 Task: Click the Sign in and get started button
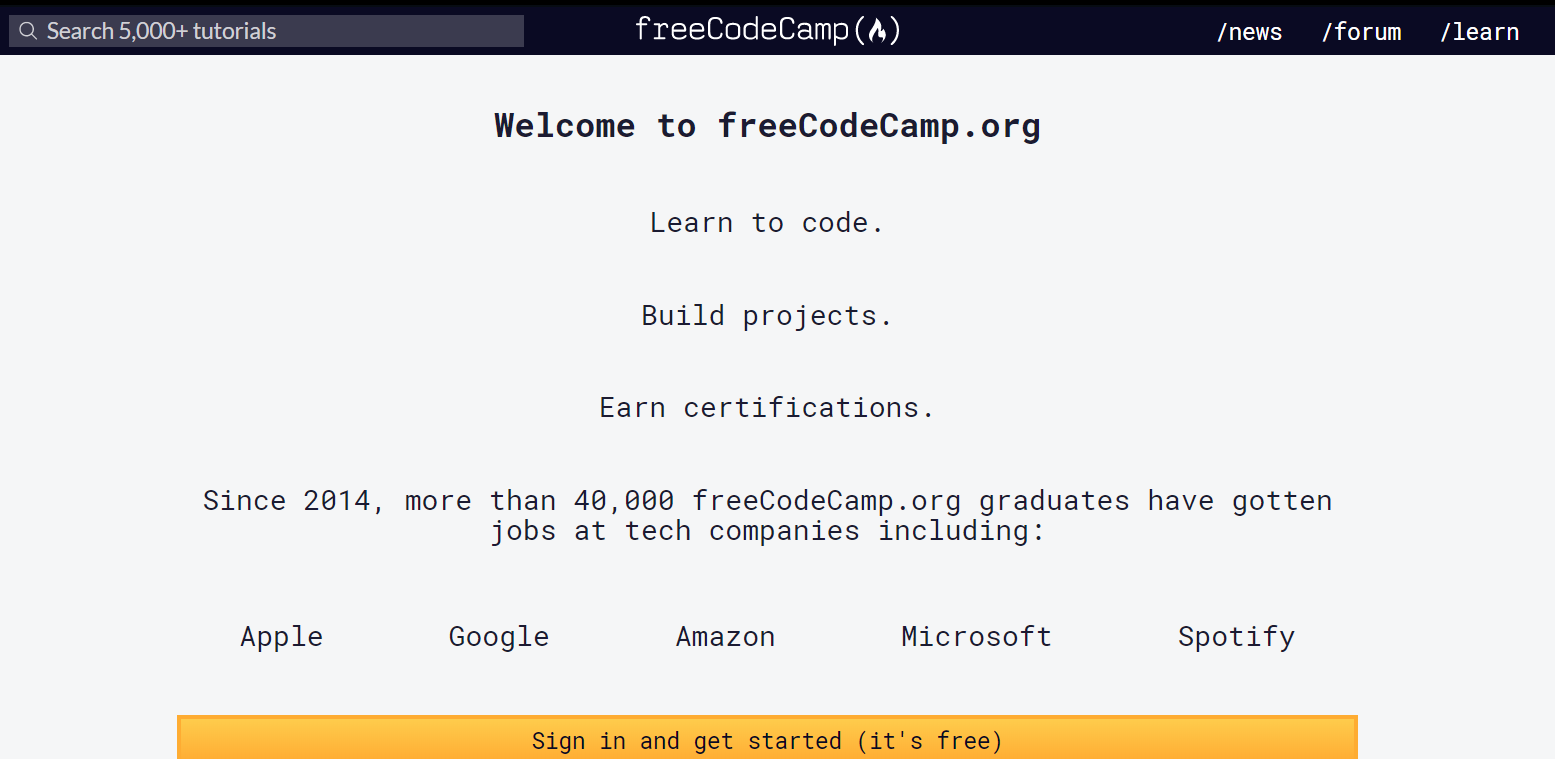(767, 739)
